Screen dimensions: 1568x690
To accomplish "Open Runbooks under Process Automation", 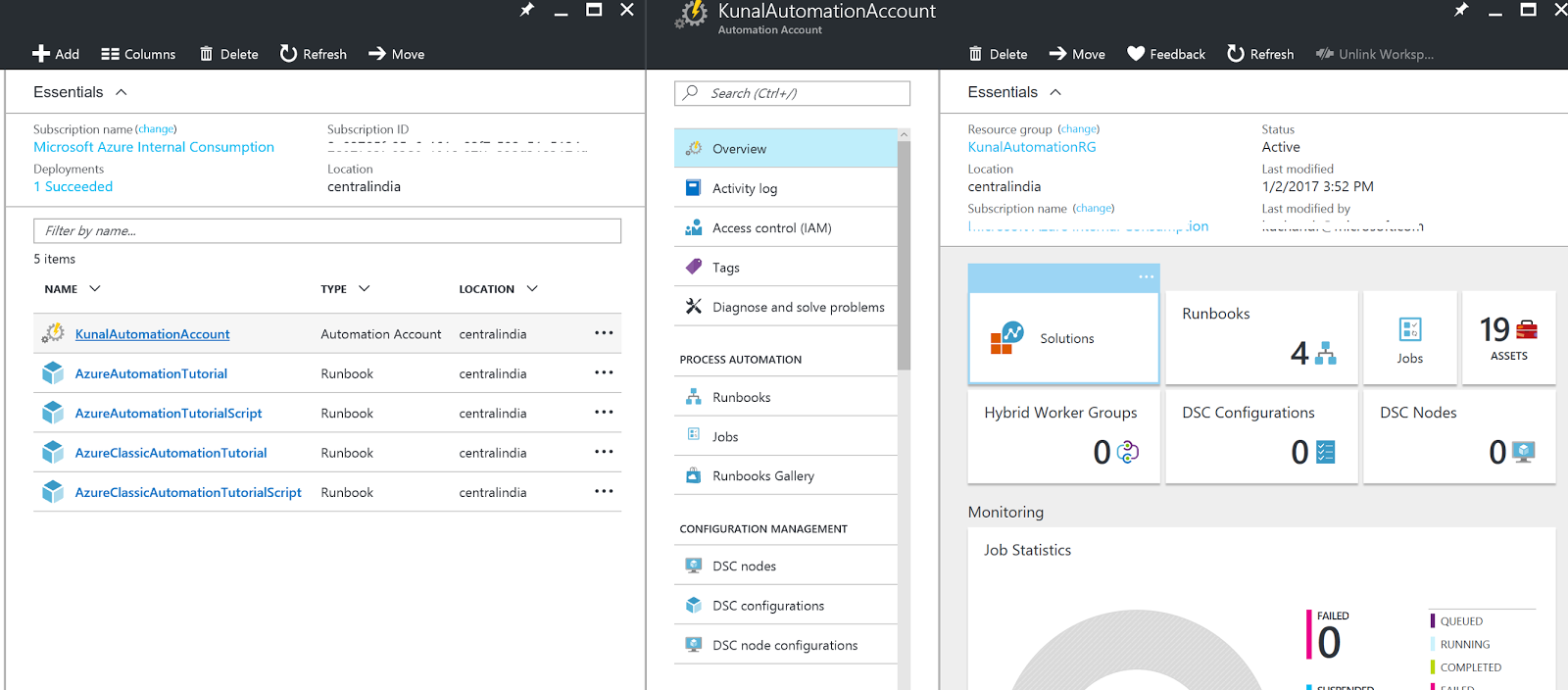I will click(x=786, y=397).
